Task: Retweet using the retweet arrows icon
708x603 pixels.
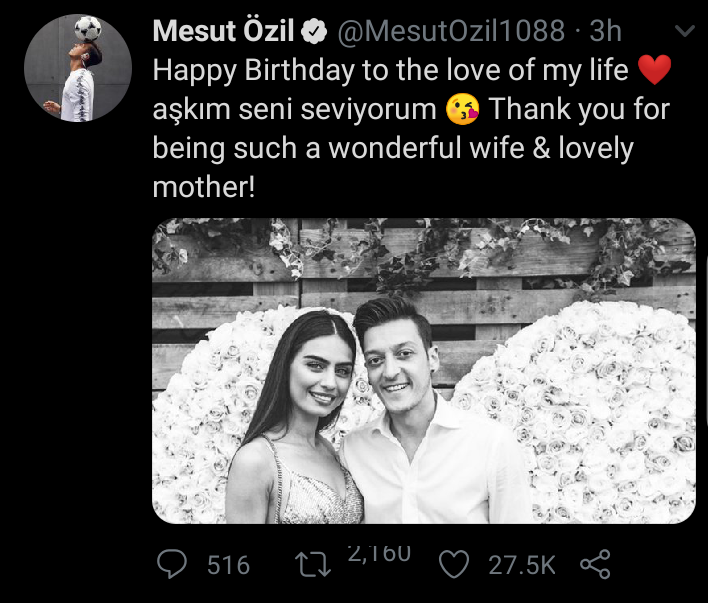Action: coord(315,565)
